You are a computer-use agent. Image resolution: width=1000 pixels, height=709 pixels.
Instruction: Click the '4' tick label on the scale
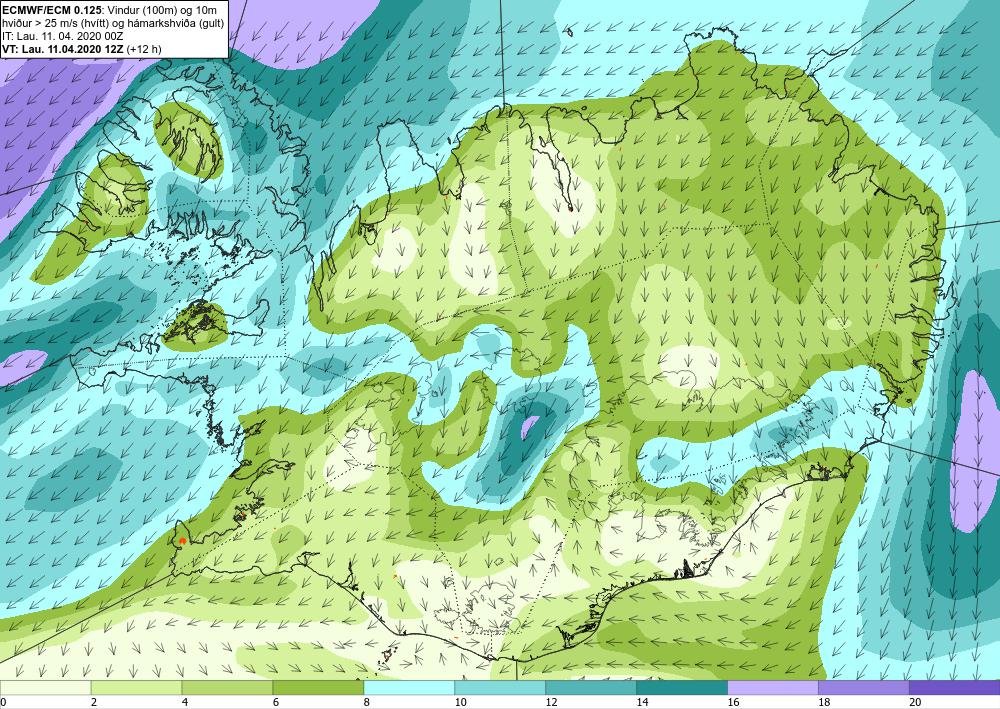pos(185,702)
